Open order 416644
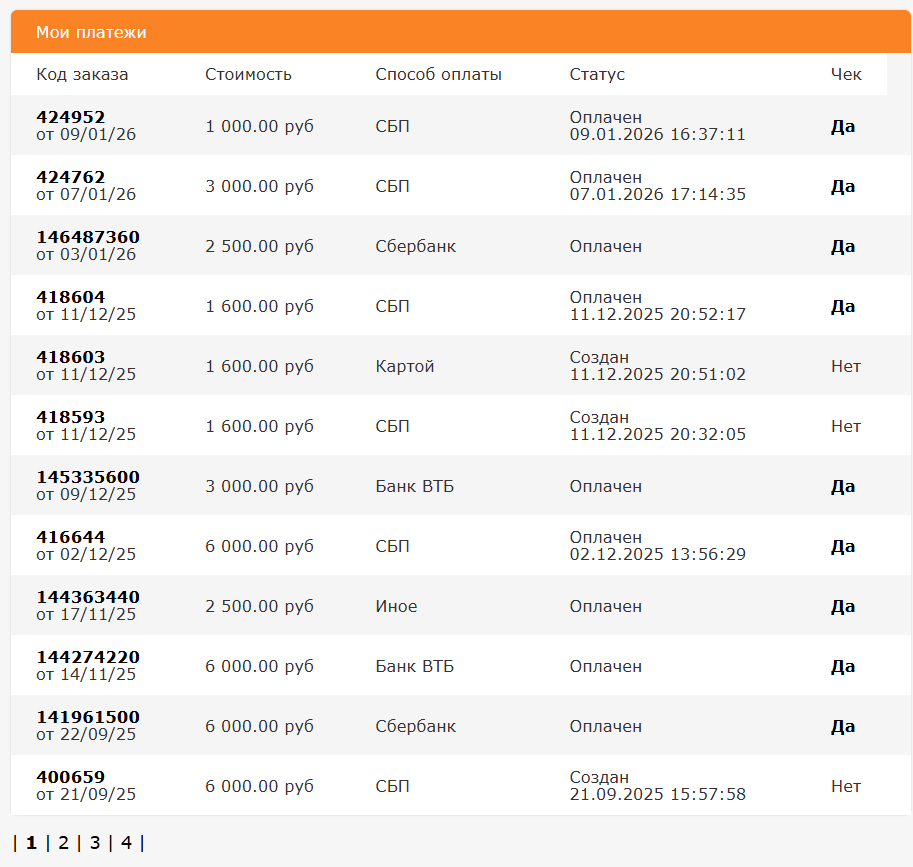This screenshot has height=867, width=913. point(70,537)
